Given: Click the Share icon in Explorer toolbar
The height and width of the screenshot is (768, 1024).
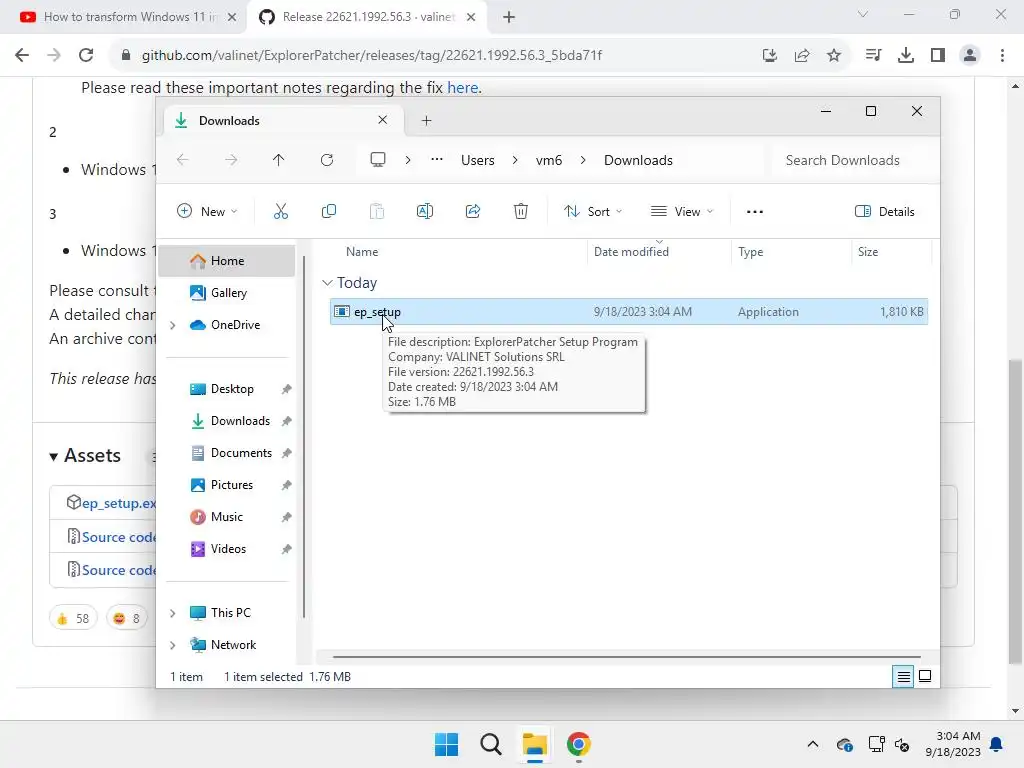Looking at the screenshot, I should click(x=473, y=212).
